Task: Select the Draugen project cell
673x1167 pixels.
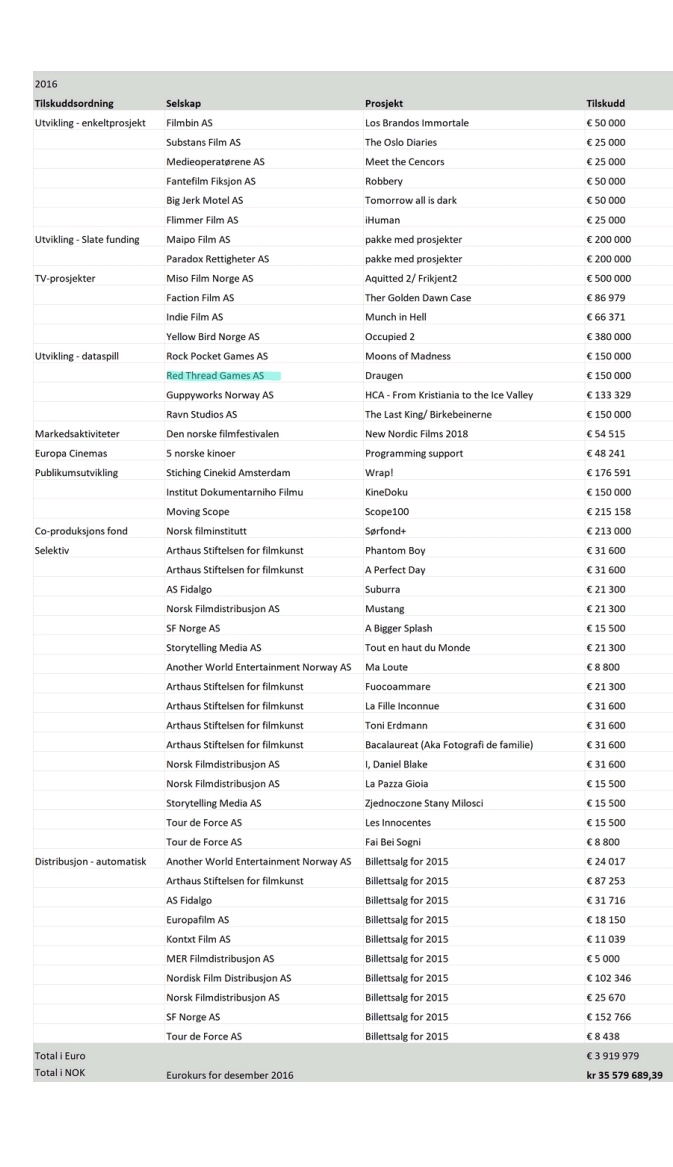Action: click(x=384, y=375)
